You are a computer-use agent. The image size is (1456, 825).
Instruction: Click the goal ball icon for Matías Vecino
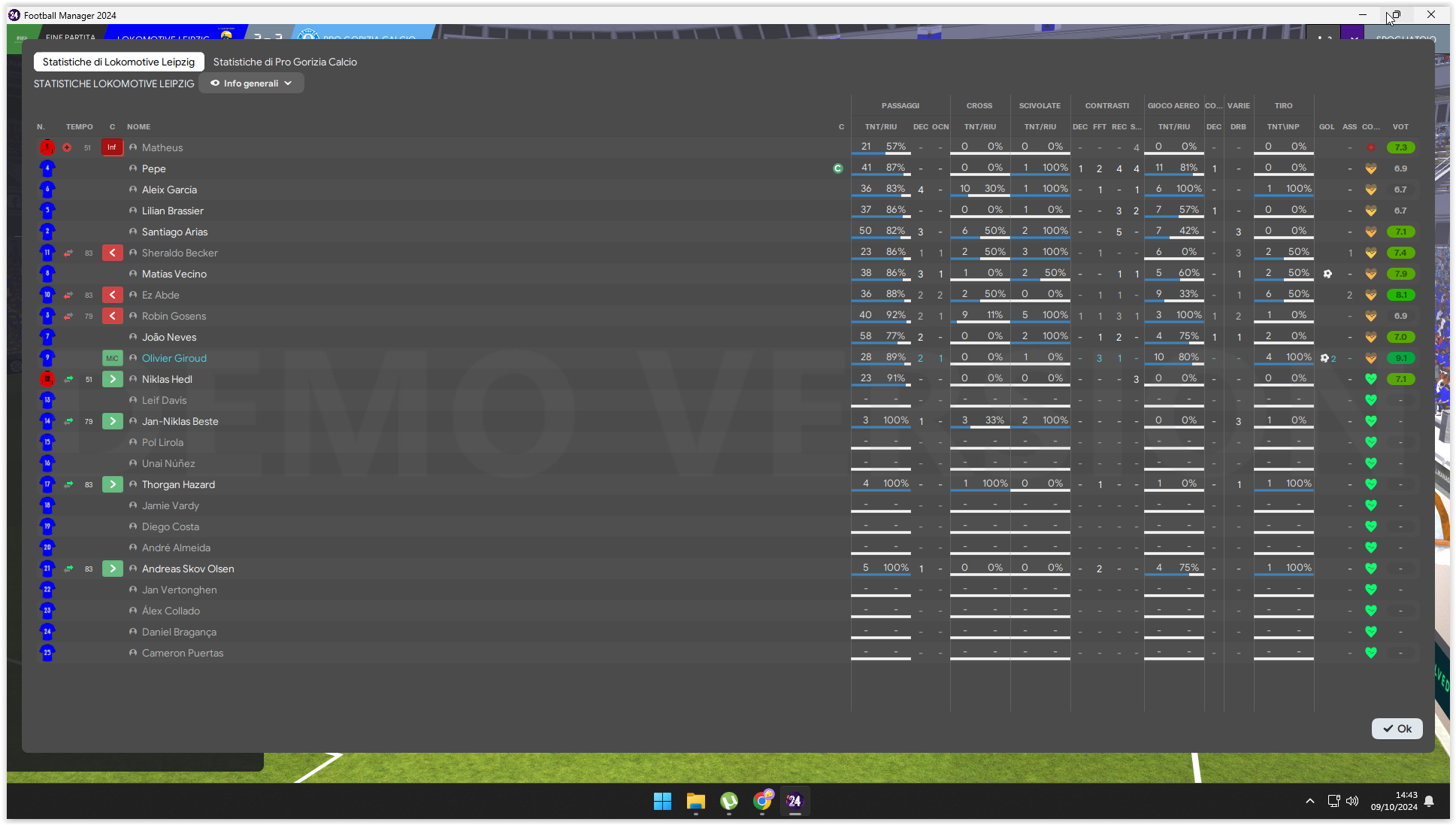1327,274
